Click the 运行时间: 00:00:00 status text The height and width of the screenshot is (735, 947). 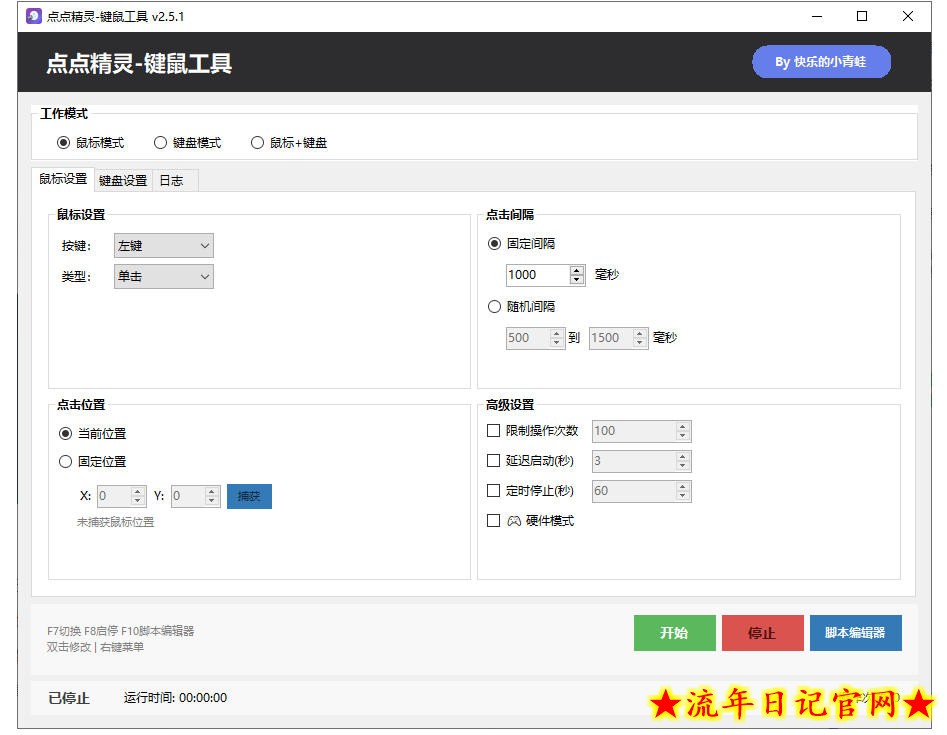click(176, 698)
